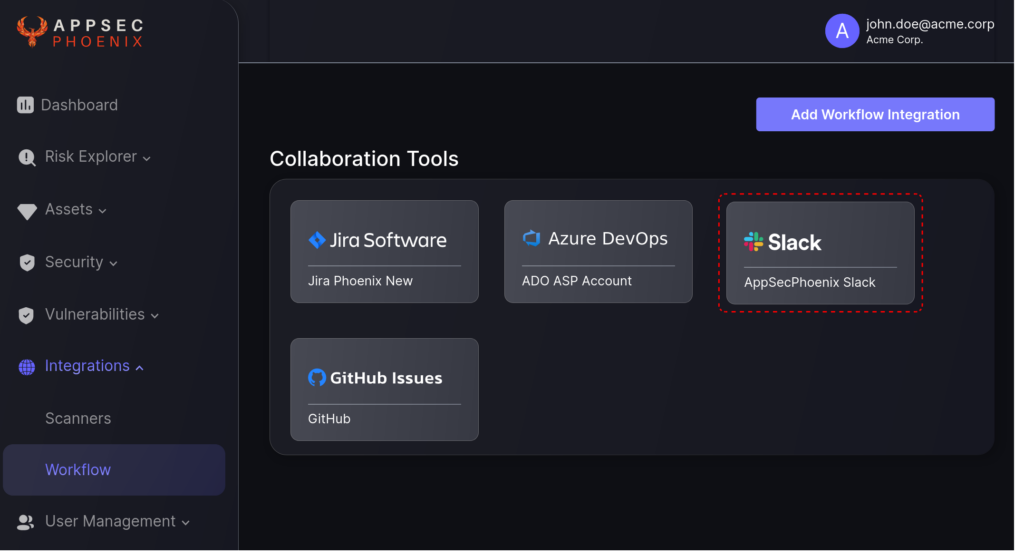
Task: Click the Vulnerabilities shield icon
Action: pyautogui.click(x=26, y=317)
